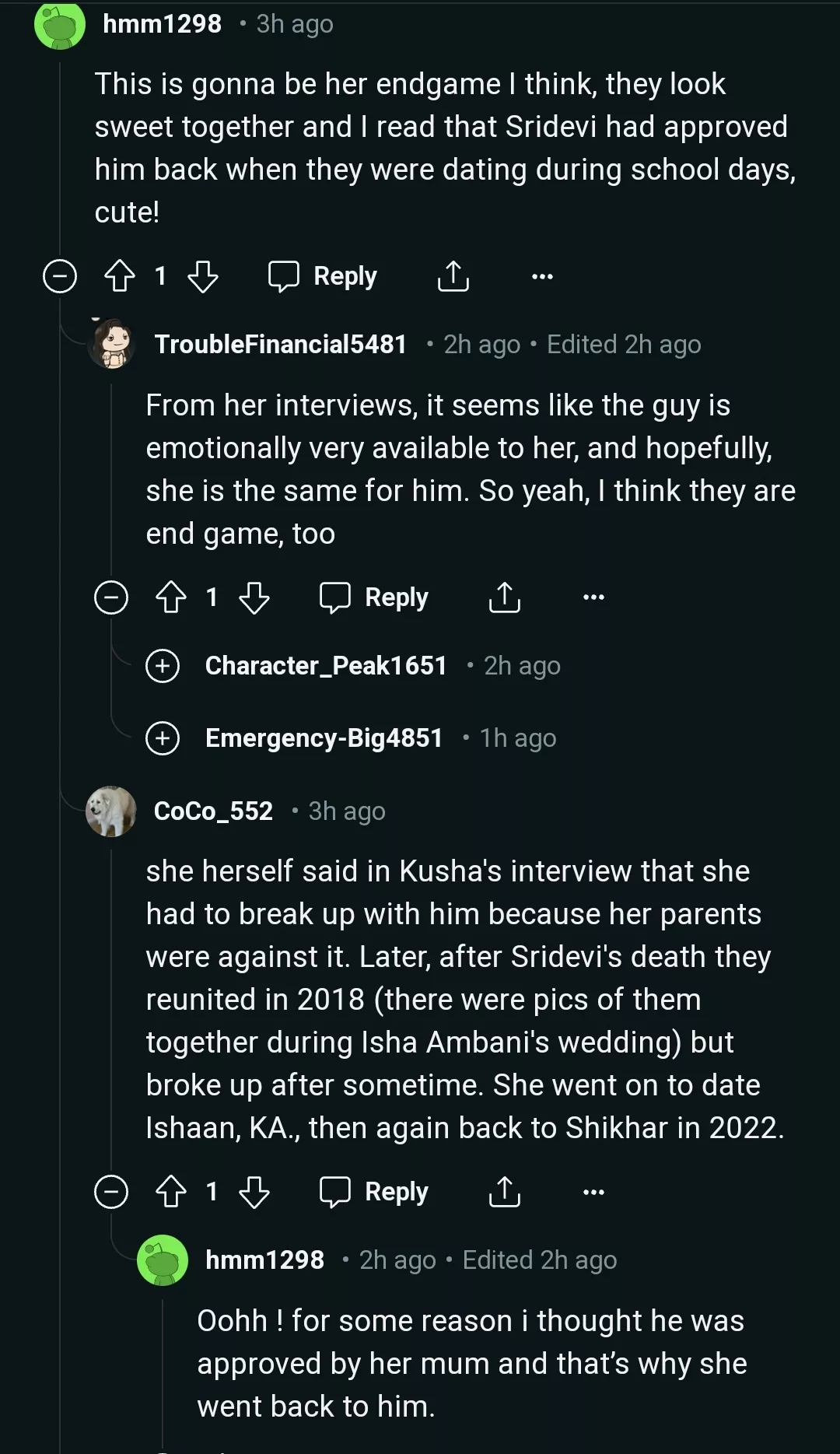Image resolution: width=840 pixels, height=1454 pixels.
Task: Collapse hmm1298's top comment thread
Action: [60, 276]
